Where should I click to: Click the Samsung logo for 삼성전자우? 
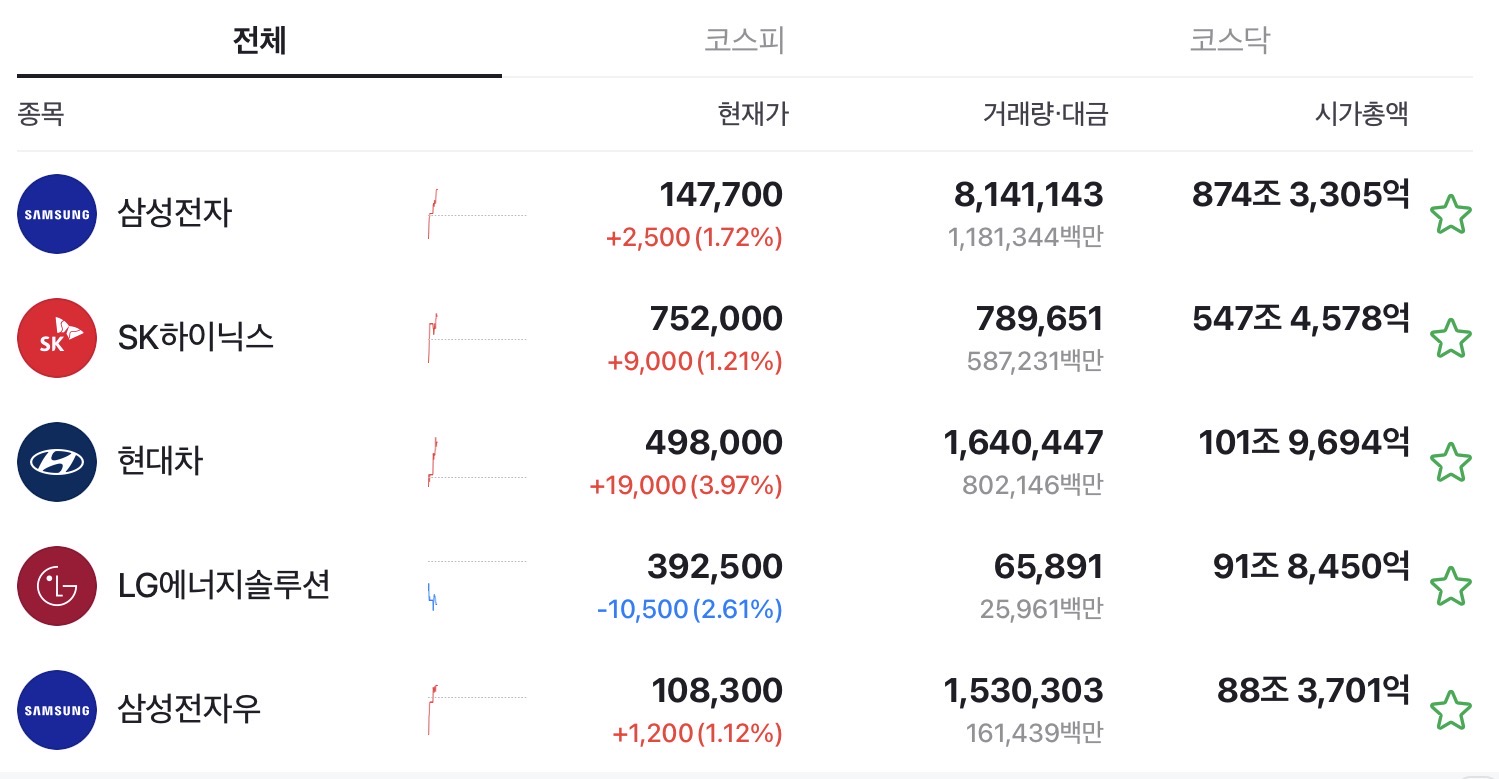click(57, 710)
